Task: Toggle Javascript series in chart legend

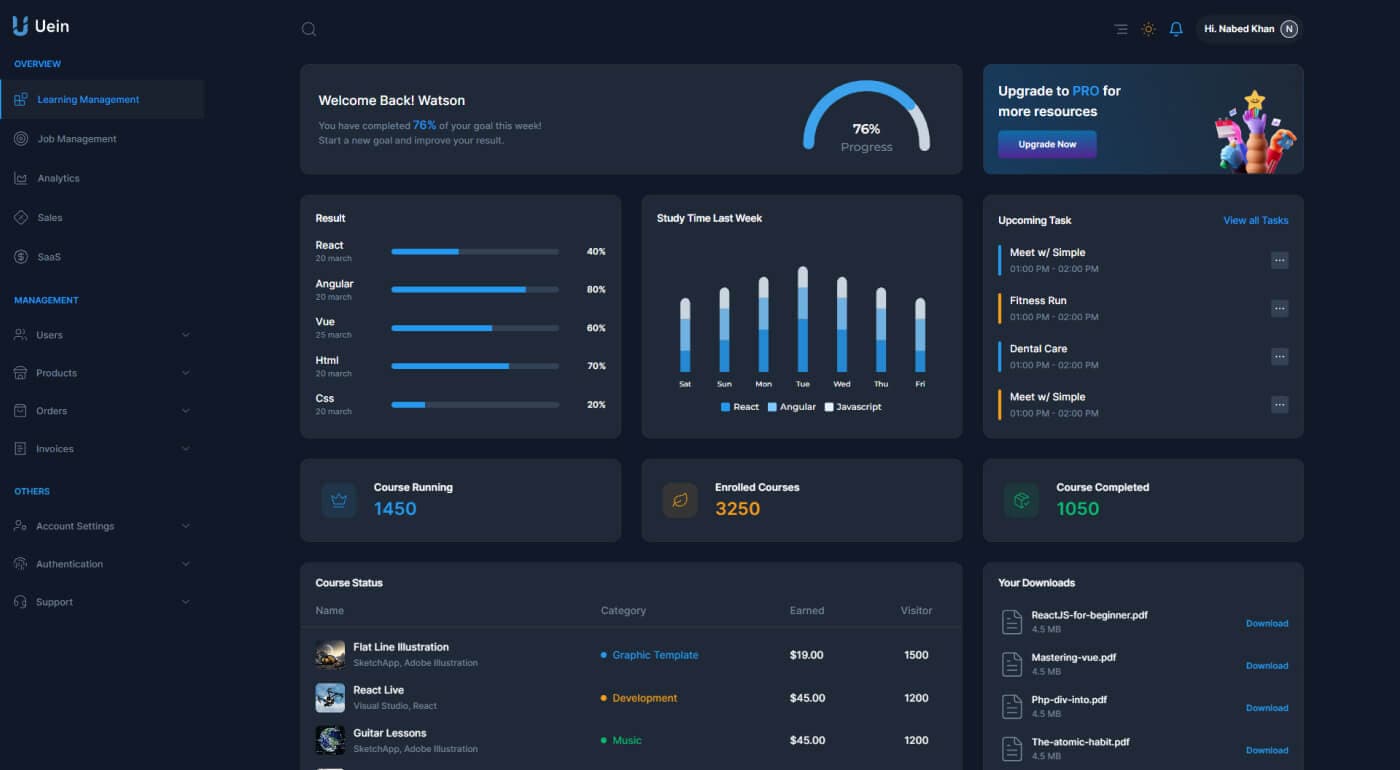Action: click(853, 407)
